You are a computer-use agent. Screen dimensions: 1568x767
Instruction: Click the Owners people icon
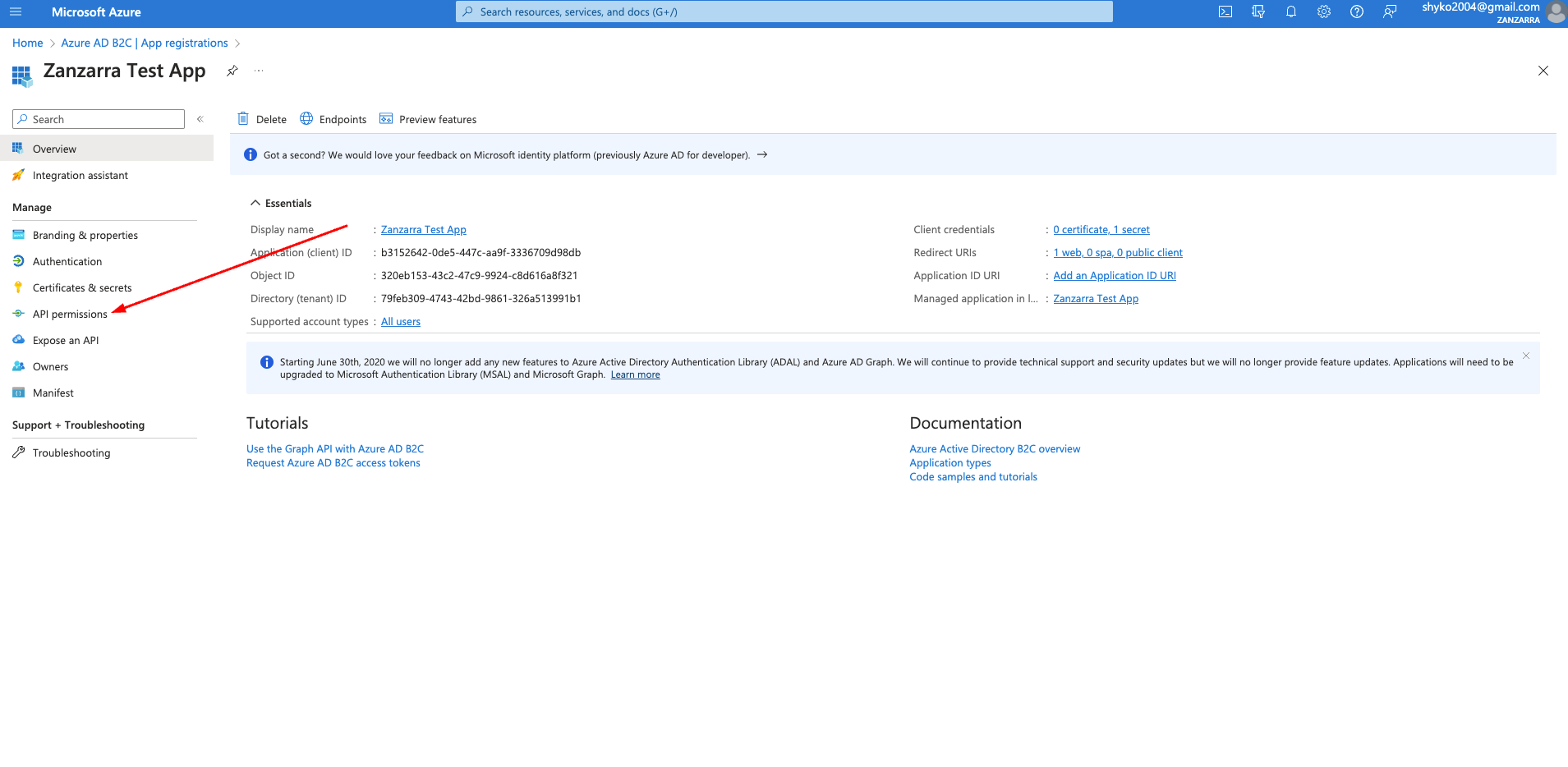coord(18,366)
